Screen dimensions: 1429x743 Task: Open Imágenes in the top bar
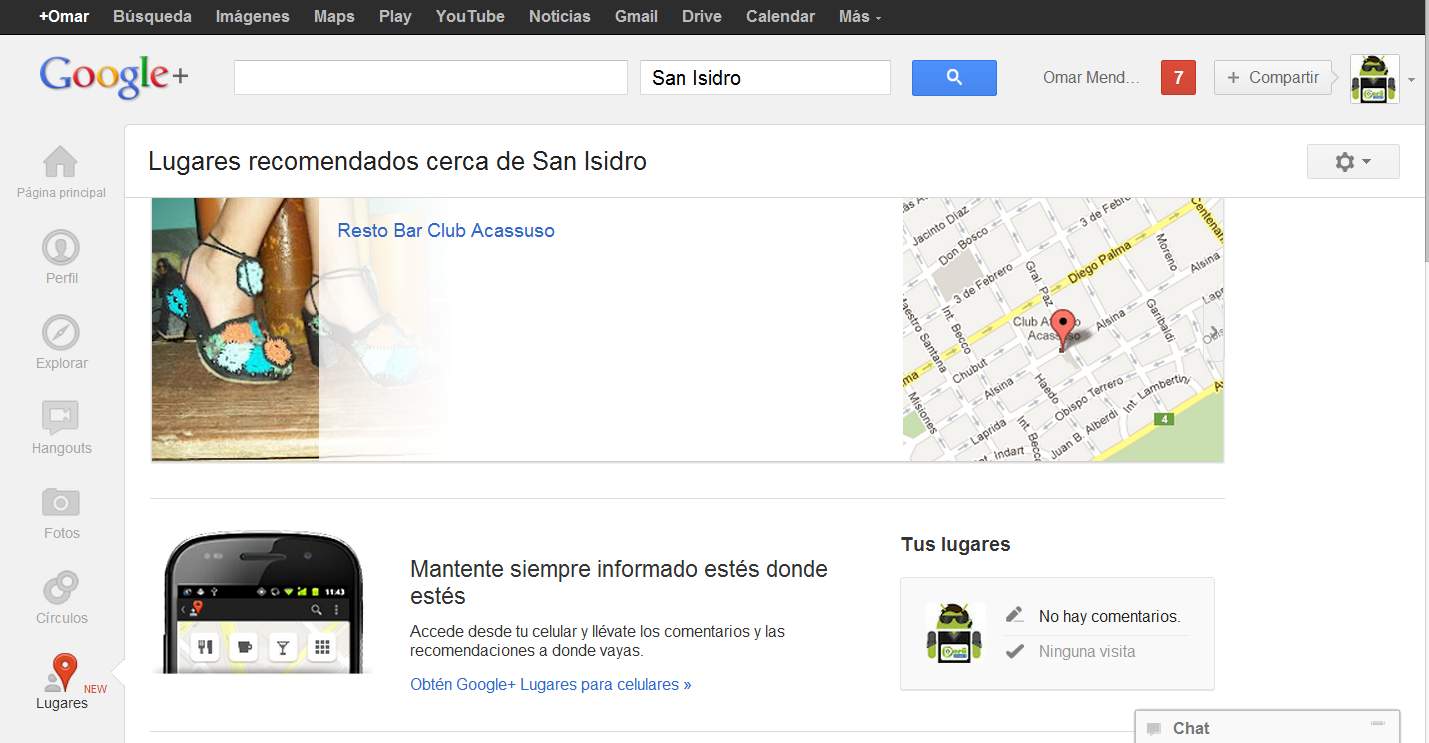(x=252, y=17)
